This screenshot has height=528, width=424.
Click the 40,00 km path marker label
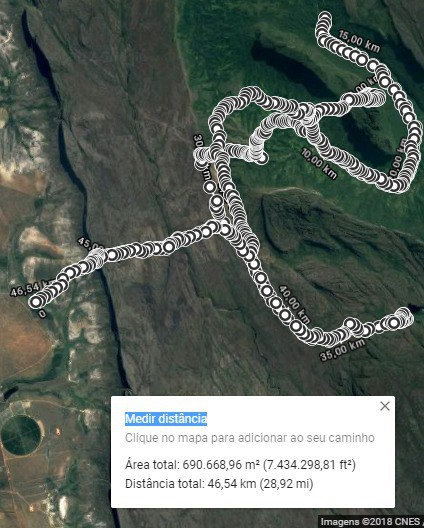click(294, 305)
